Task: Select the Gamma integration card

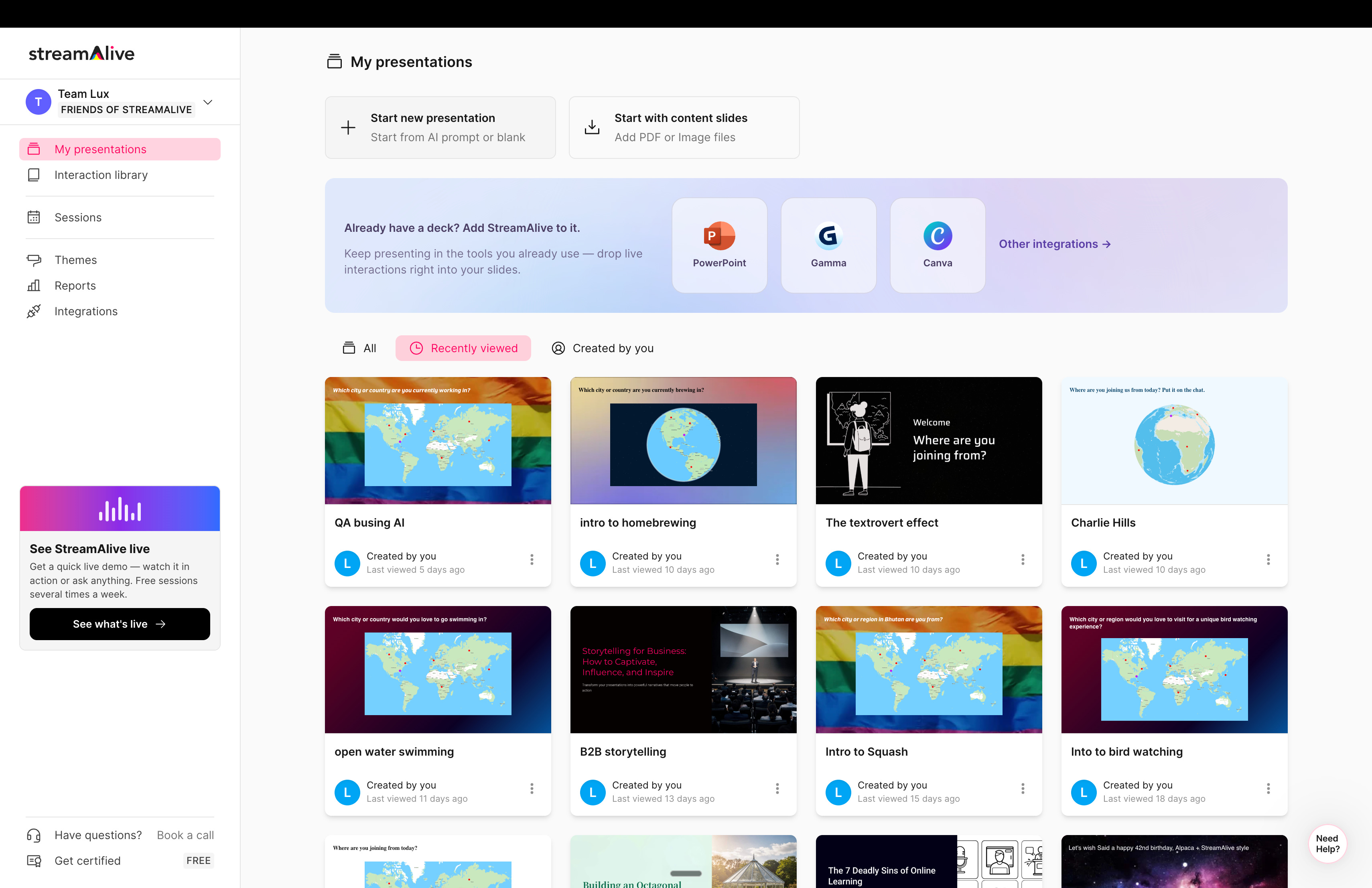Action: [x=828, y=245]
